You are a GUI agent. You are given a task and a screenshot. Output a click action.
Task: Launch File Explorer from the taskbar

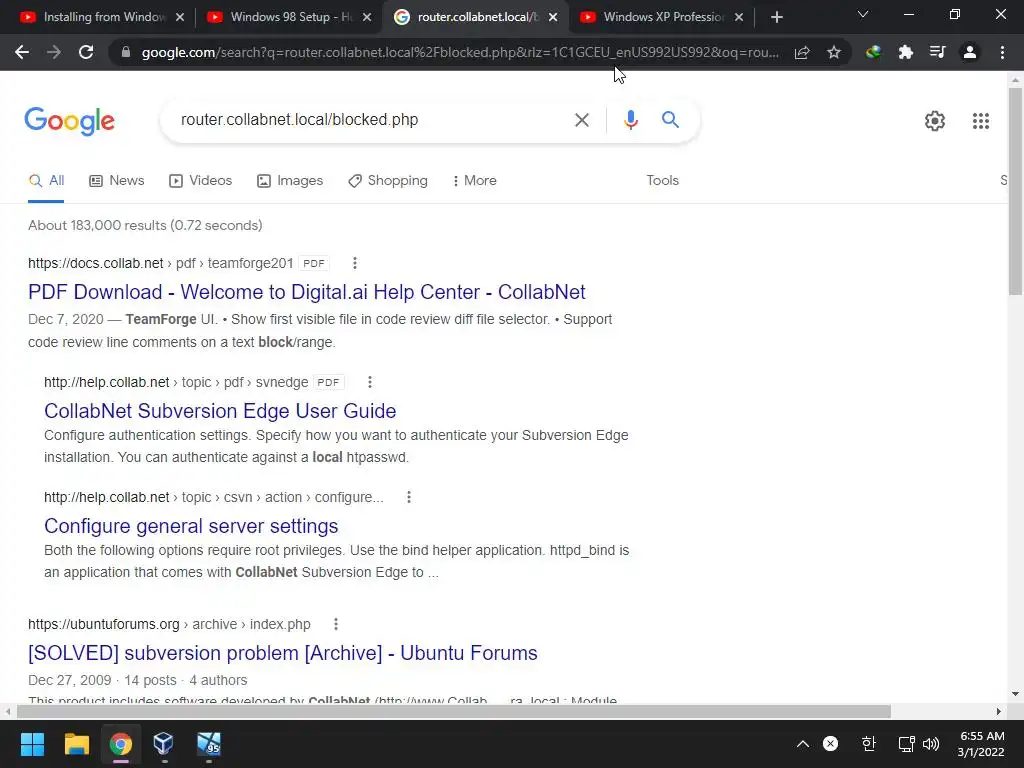[x=76, y=744]
